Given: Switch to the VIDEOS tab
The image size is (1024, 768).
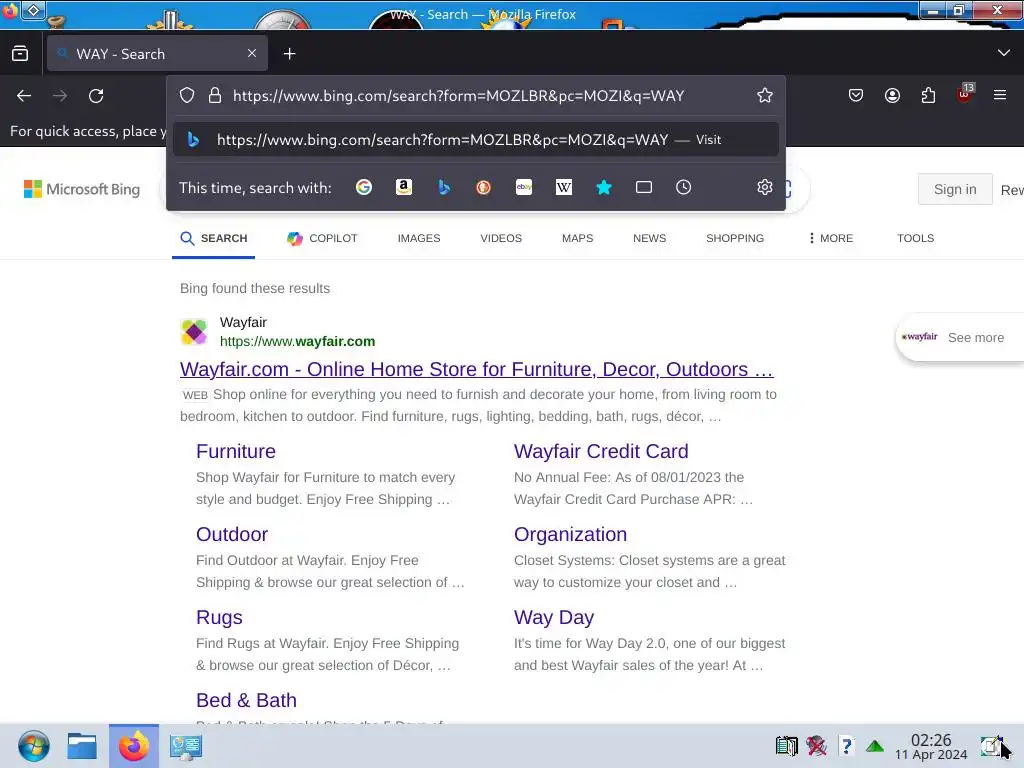Looking at the screenshot, I should 501,238.
